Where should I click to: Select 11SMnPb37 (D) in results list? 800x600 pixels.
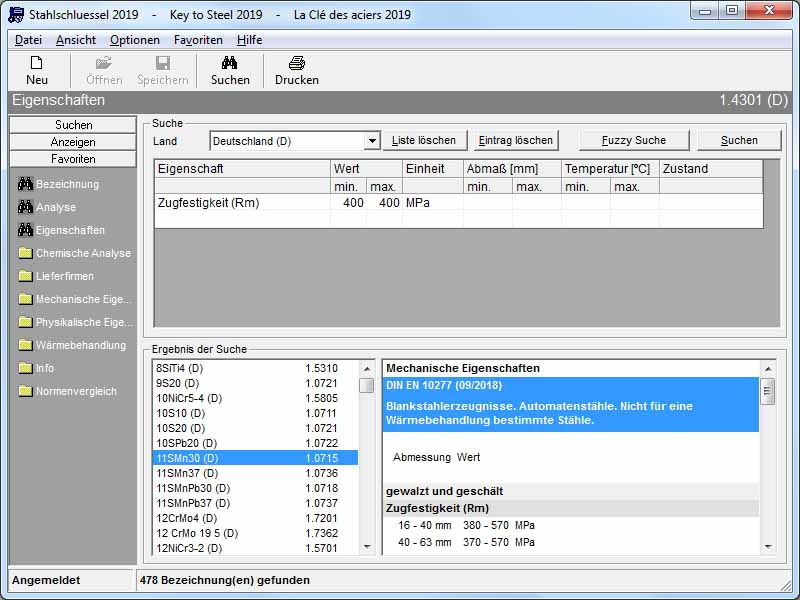tap(255, 503)
